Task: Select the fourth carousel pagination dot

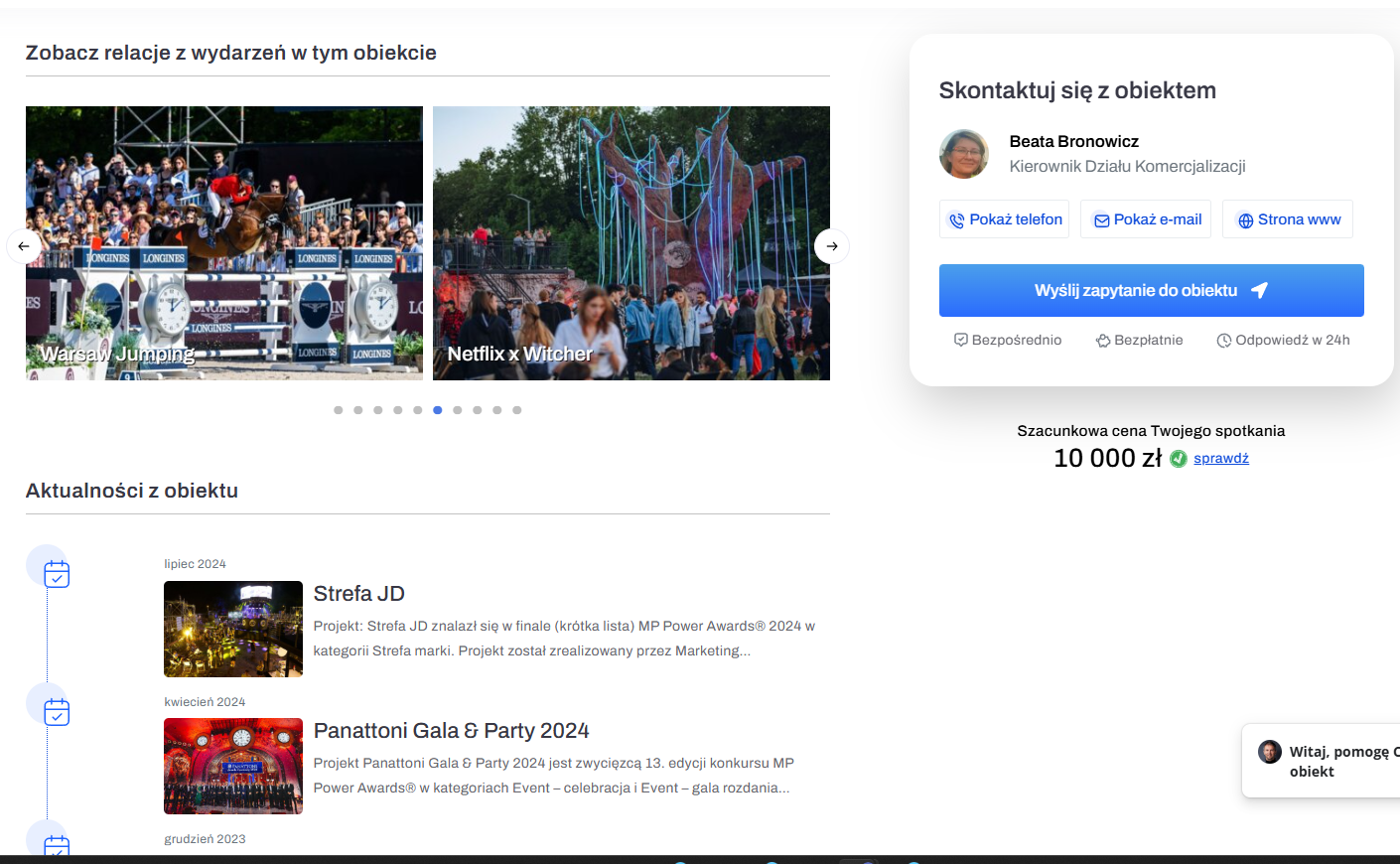Action: [x=398, y=410]
